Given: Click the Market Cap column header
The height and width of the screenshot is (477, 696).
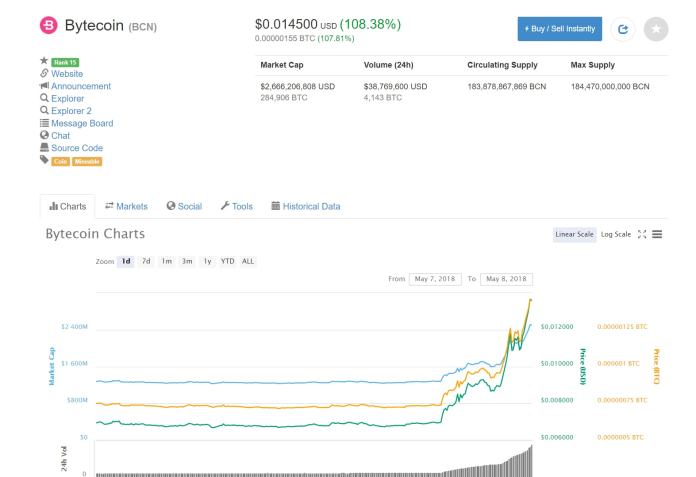Looking at the screenshot, I should 282,65.
